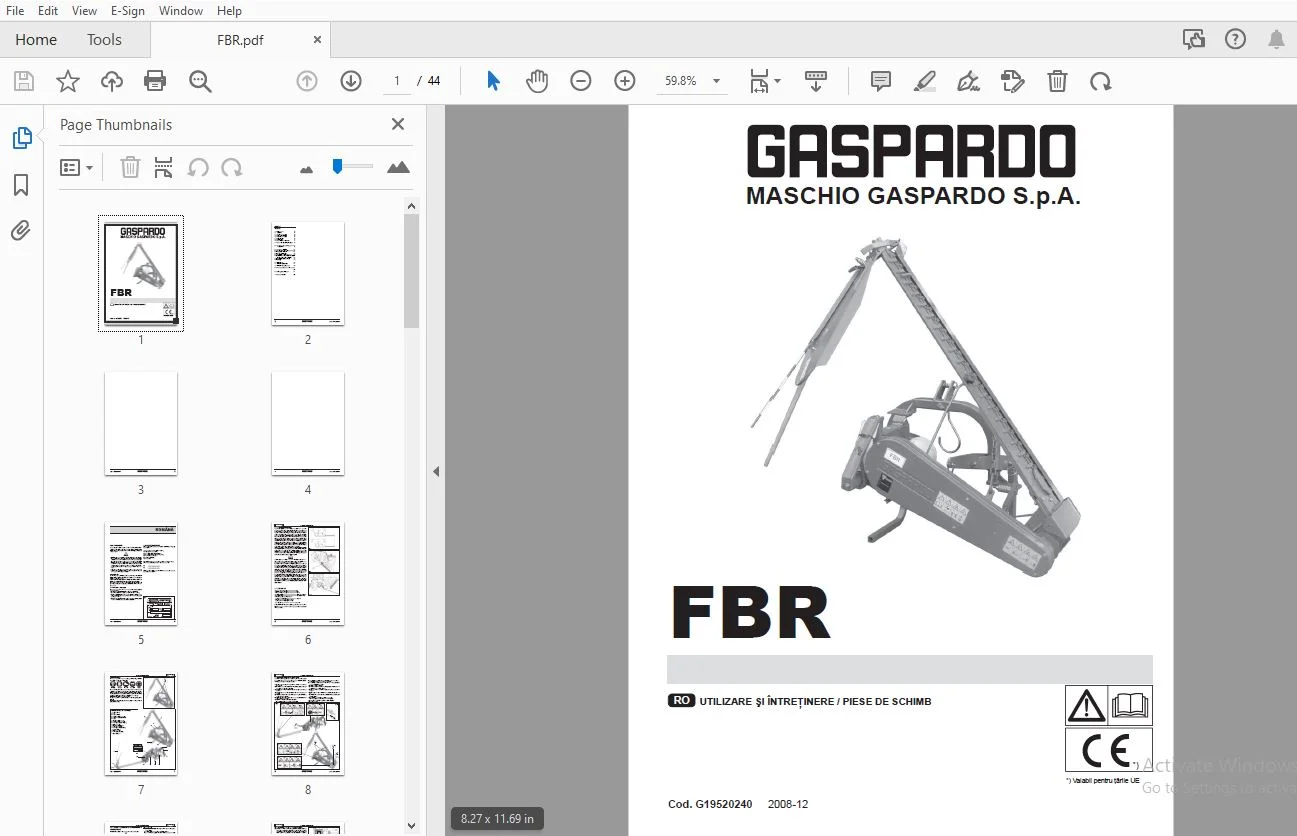Delete the selected page in the thumbnails panel
The height and width of the screenshot is (836, 1297).
[130, 167]
